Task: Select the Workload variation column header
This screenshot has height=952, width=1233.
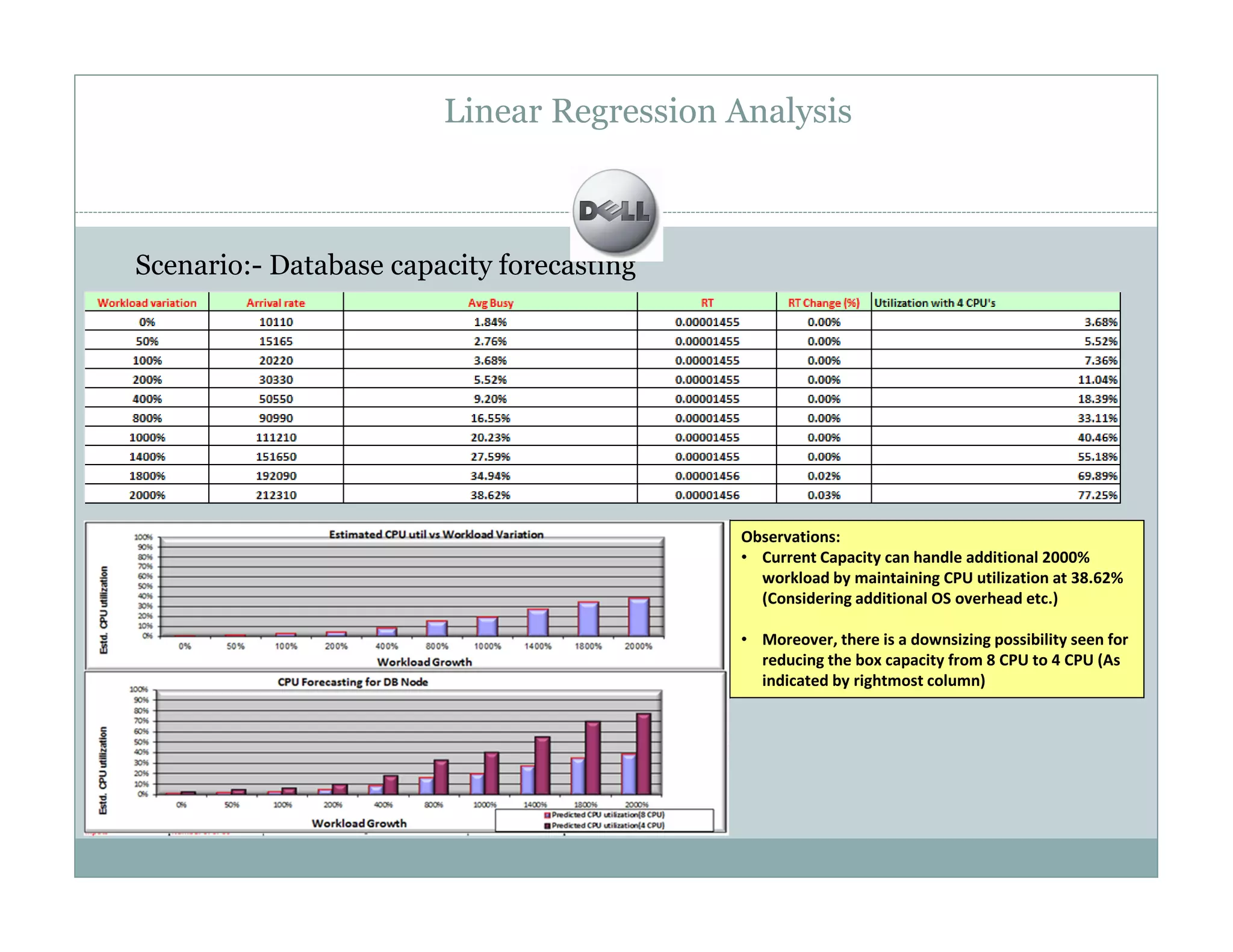Action: [x=147, y=303]
